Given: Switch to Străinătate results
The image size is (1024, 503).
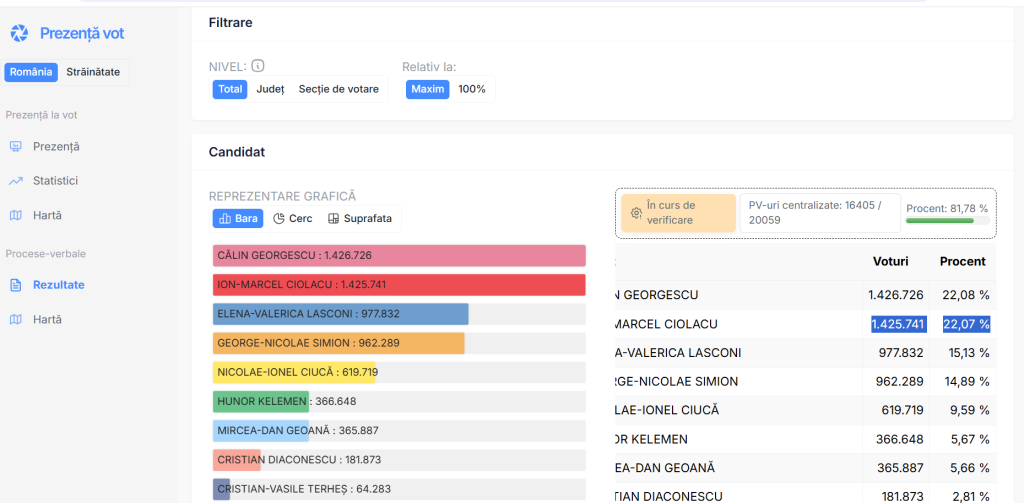Looking at the screenshot, I should [x=93, y=72].
